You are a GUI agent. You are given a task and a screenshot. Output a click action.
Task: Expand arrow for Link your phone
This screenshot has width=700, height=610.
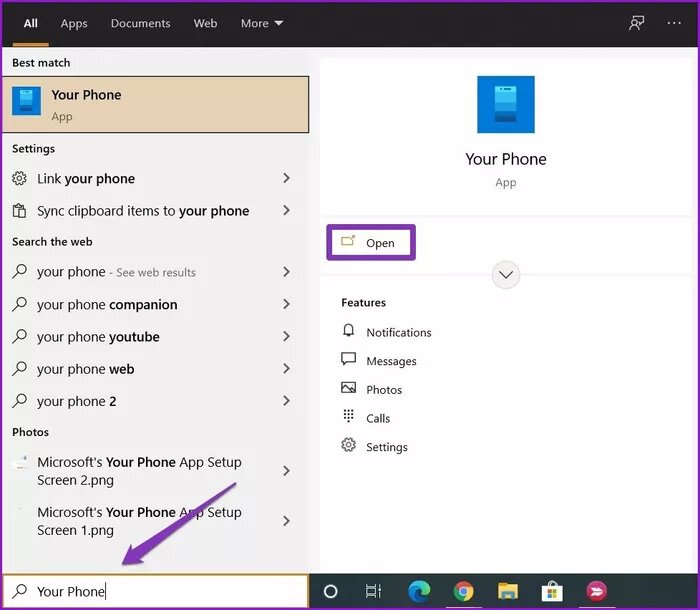pos(286,178)
